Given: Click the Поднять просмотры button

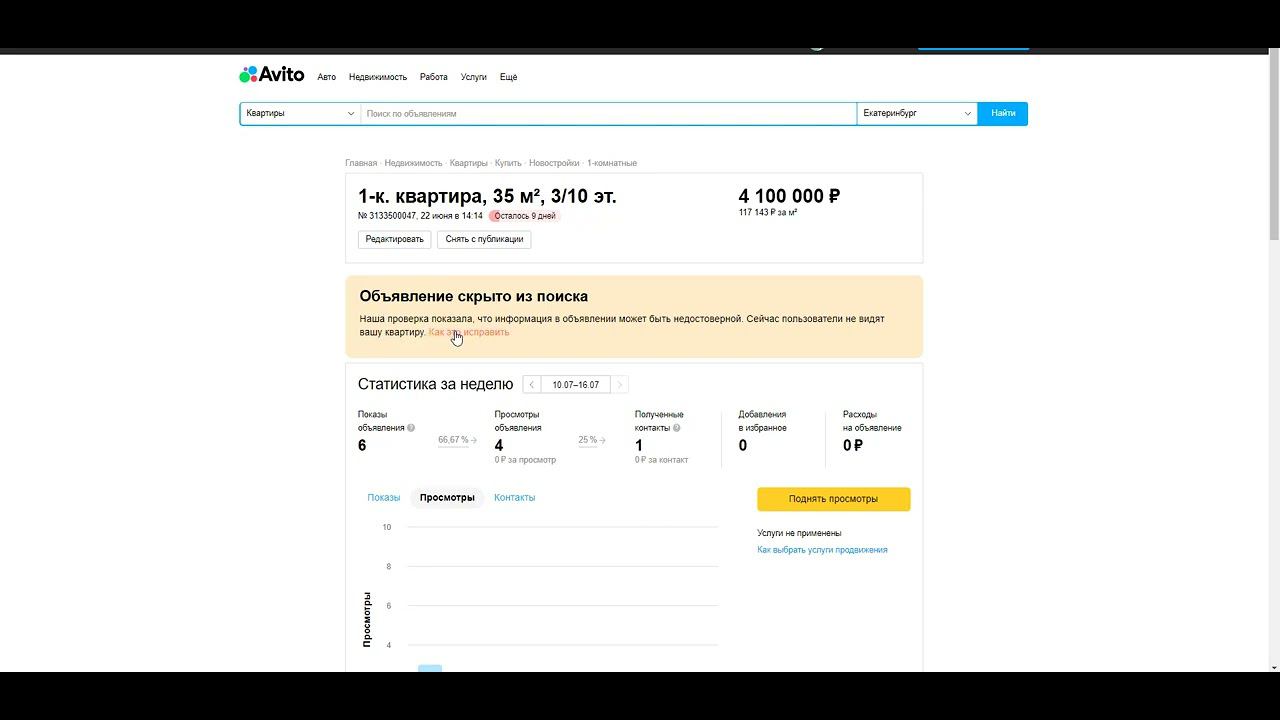Looking at the screenshot, I should tap(833, 499).
